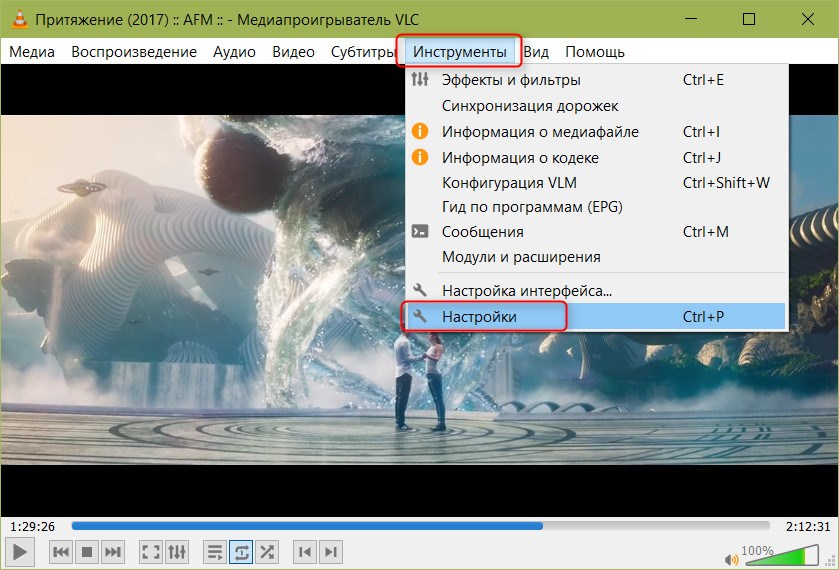The height and width of the screenshot is (570, 839).
Task: Open the Помощь menu
Action: click(x=595, y=52)
